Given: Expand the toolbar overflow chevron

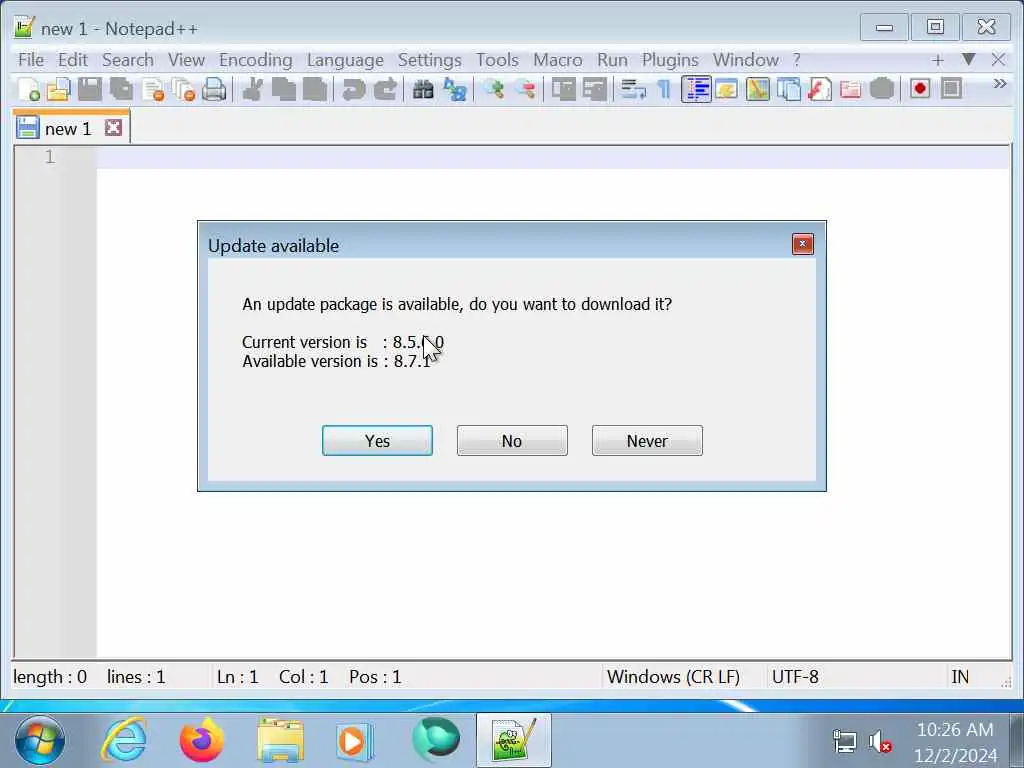Looking at the screenshot, I should [x=999, y=84].
